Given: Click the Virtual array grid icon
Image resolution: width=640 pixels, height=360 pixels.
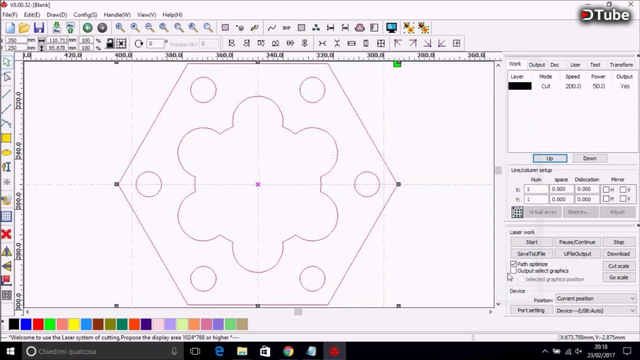Looking at the screenshot, I should point(517,212).
